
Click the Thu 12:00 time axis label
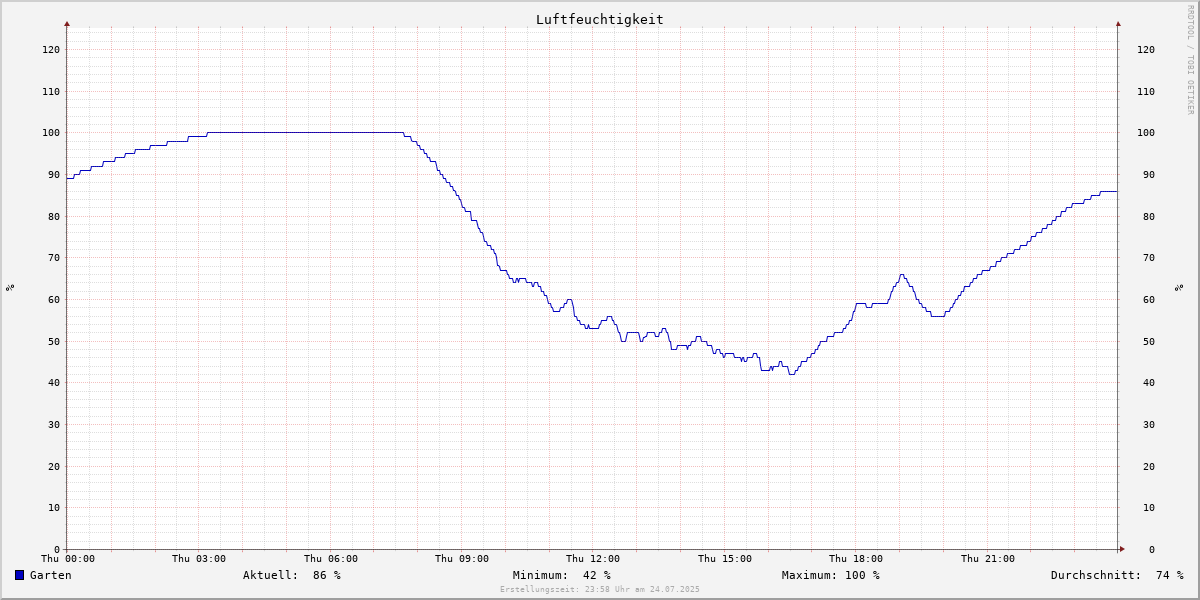[593, 559]
